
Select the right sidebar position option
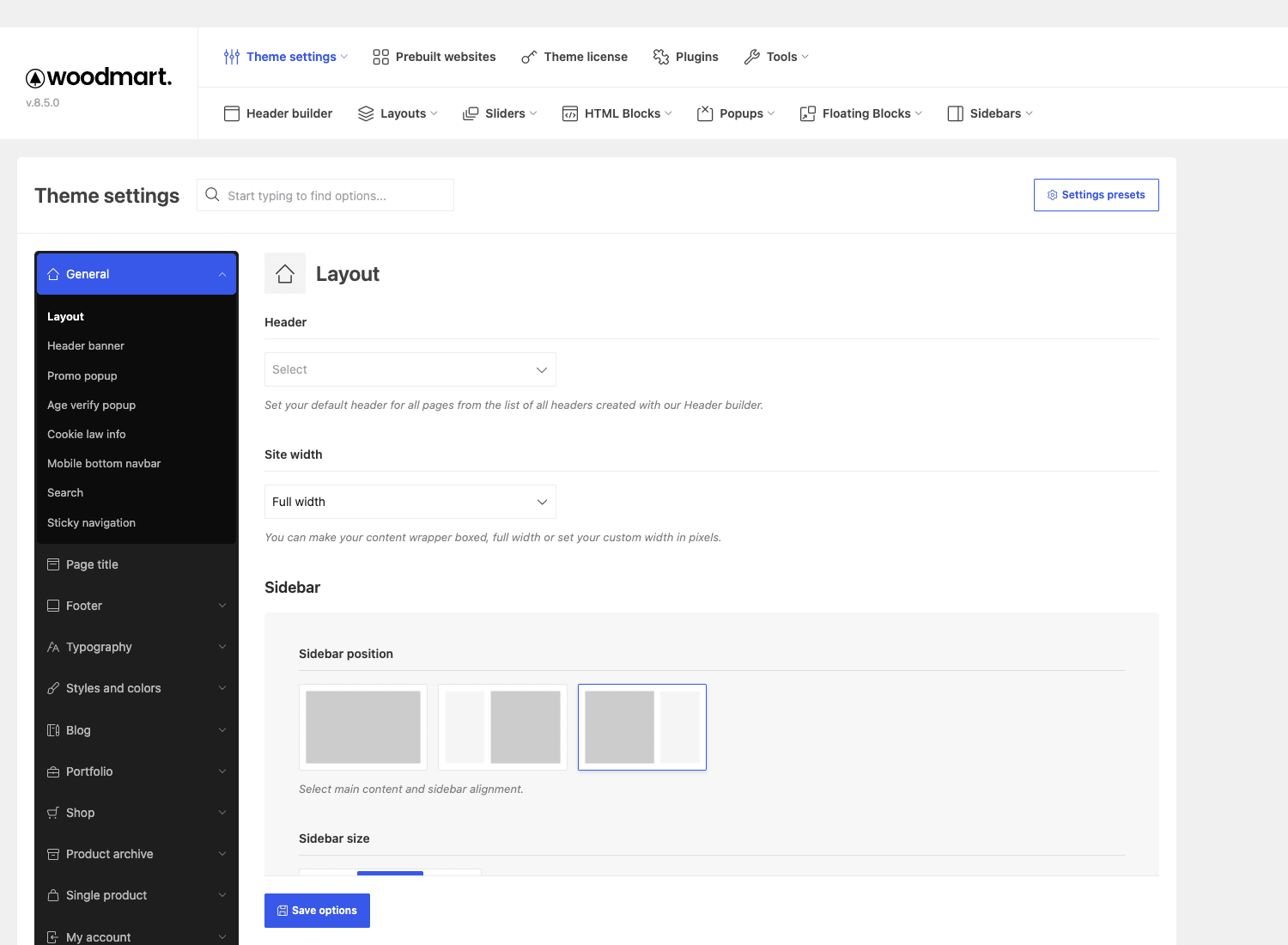[x=642, y=727]
